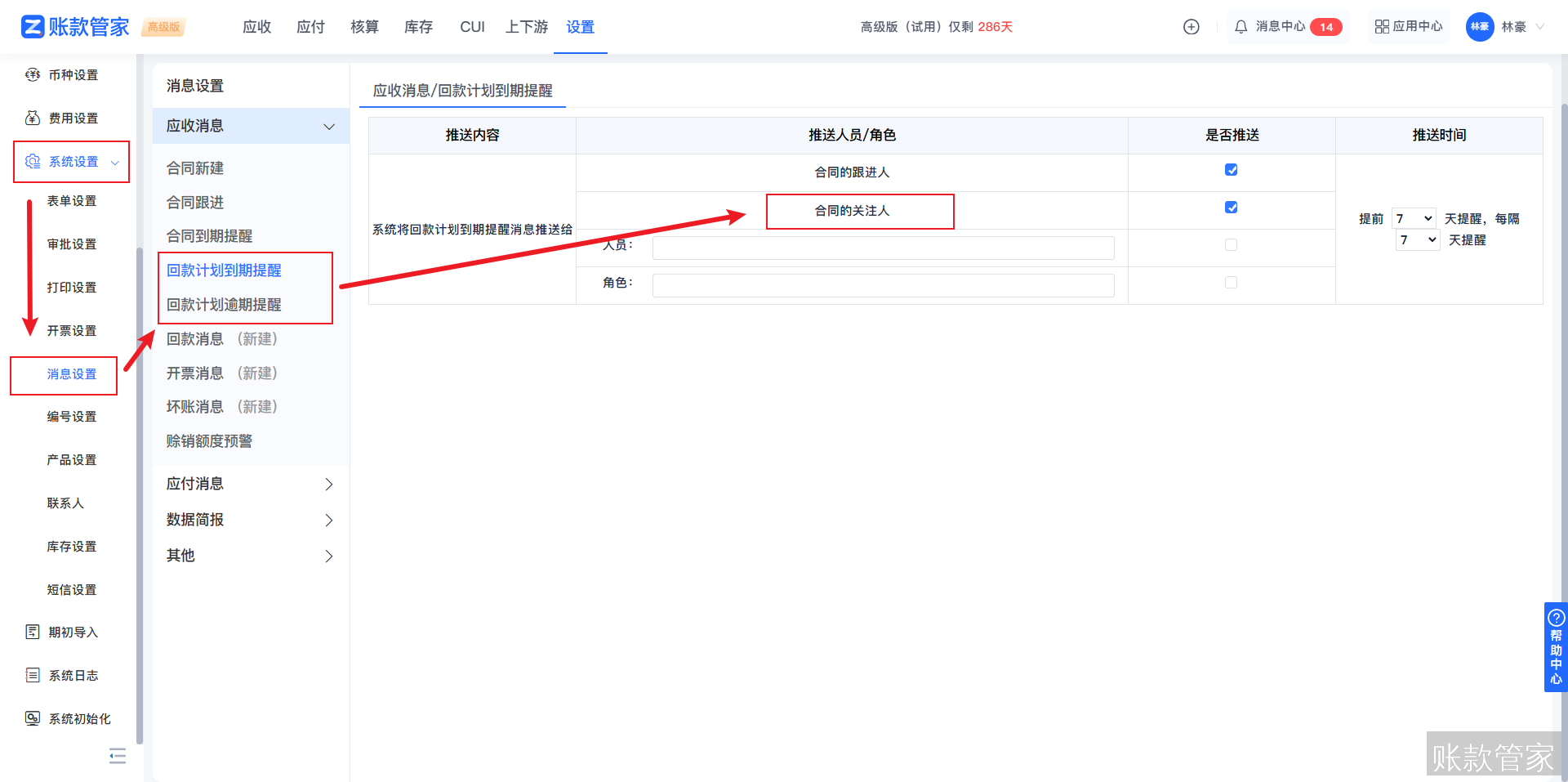Uncheck push for 合同的关注人
This screenshot has height=782, width=1568.
[x=1231, y=208]
